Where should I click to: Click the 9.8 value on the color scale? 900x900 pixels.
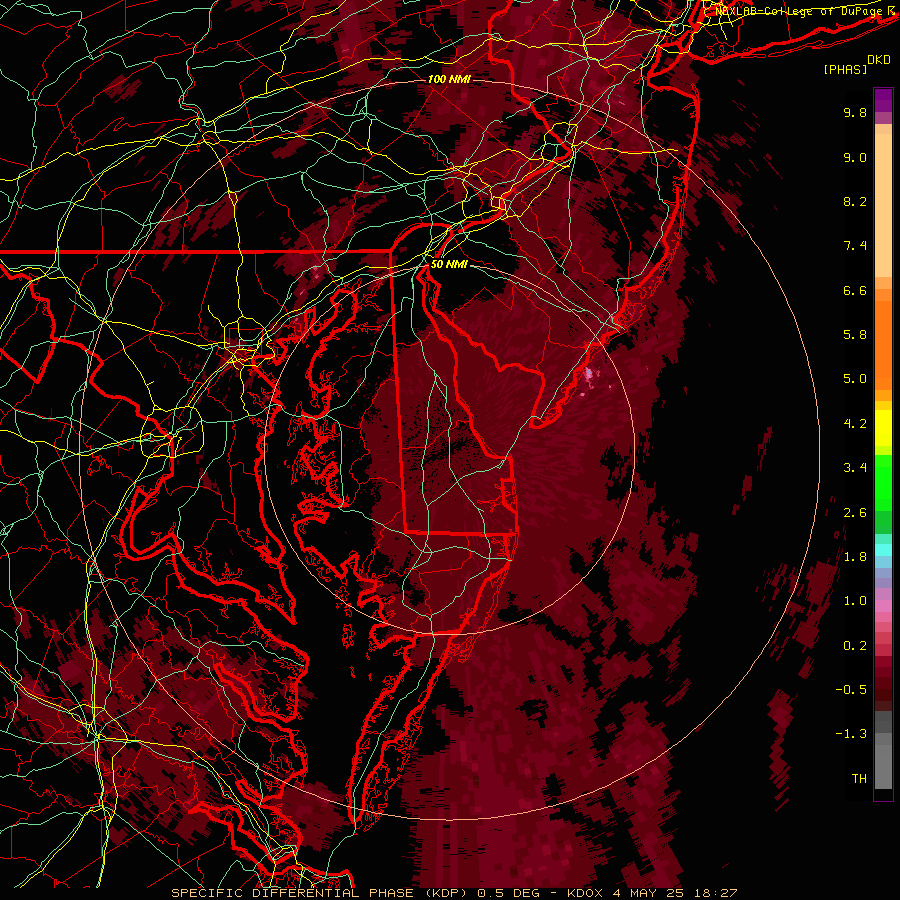[855, 112]
